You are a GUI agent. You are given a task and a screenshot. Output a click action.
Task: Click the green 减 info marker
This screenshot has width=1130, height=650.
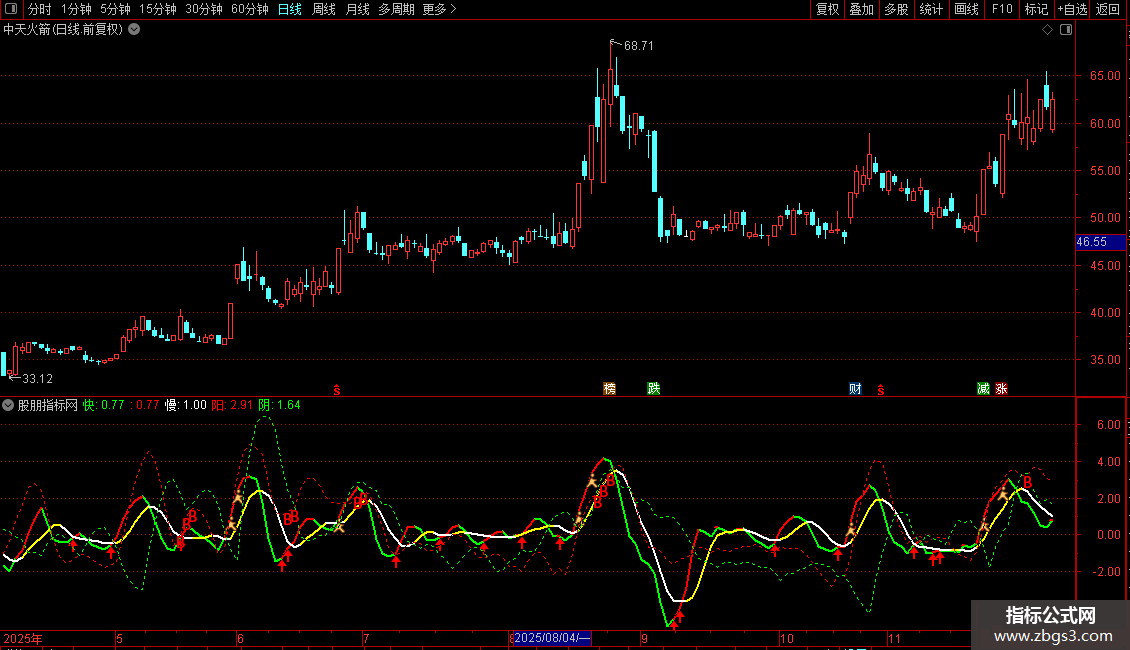pos(983,388)
